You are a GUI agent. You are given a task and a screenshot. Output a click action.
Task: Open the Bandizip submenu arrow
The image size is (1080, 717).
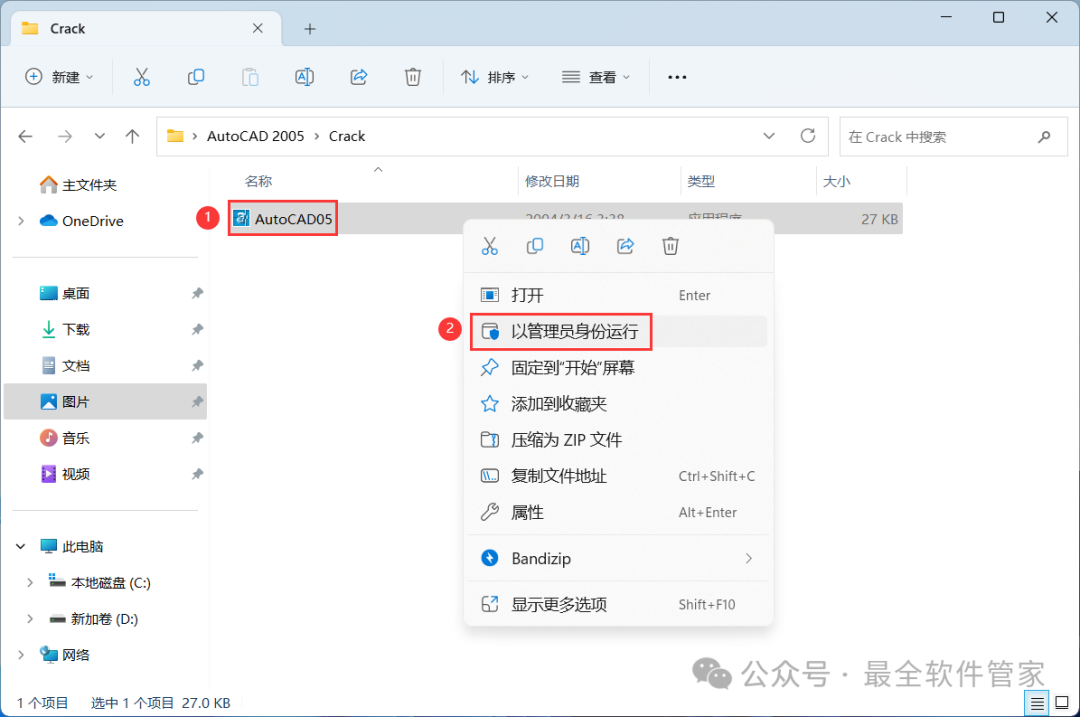749,558
